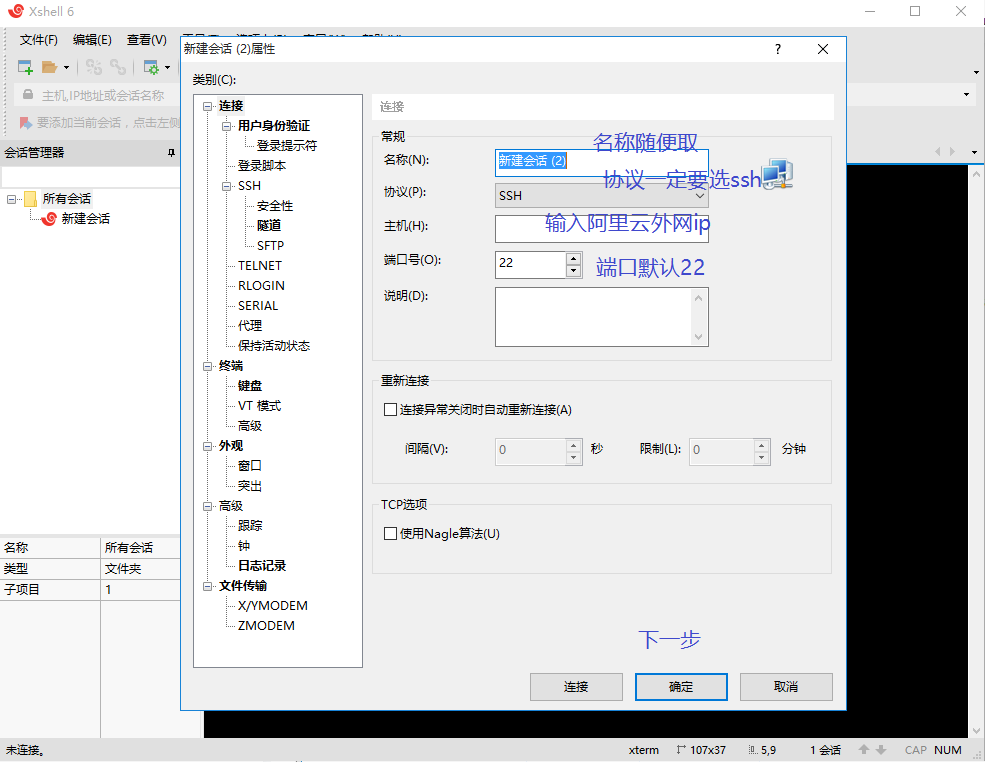Click the xterm indicator in the status bar

point(643,749)
